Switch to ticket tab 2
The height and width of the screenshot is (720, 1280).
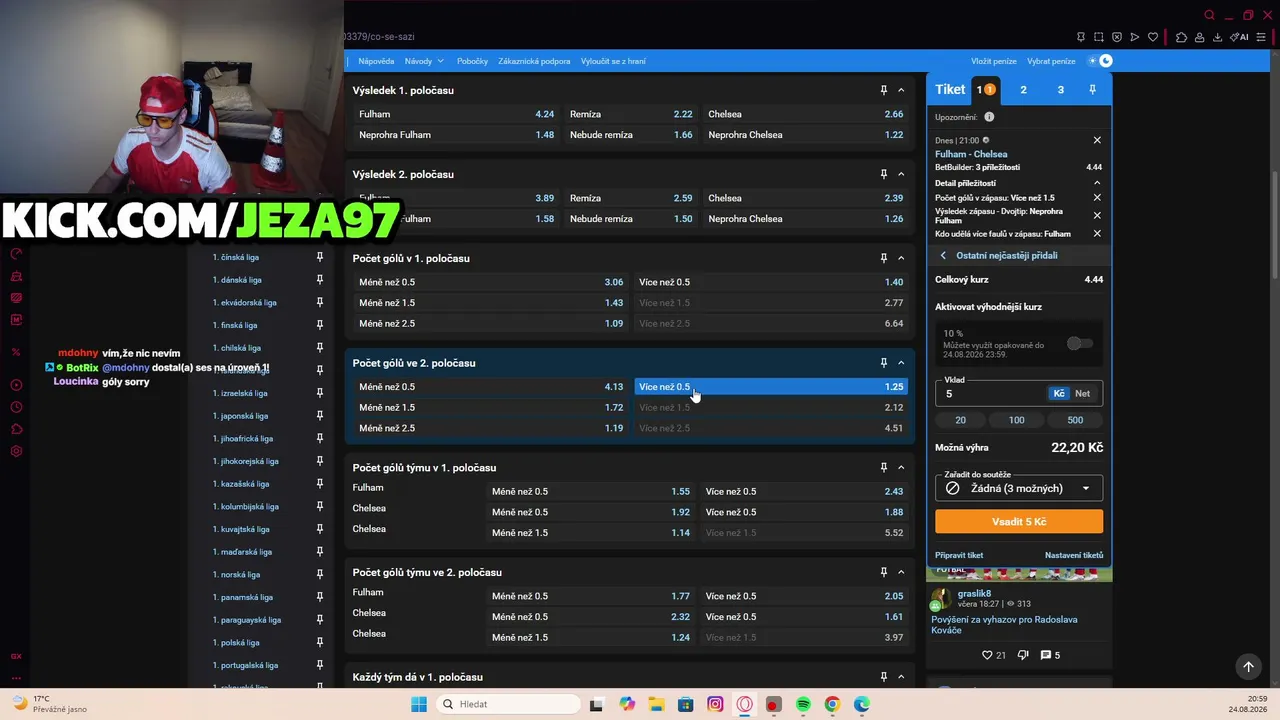[x=1023, y=89]
